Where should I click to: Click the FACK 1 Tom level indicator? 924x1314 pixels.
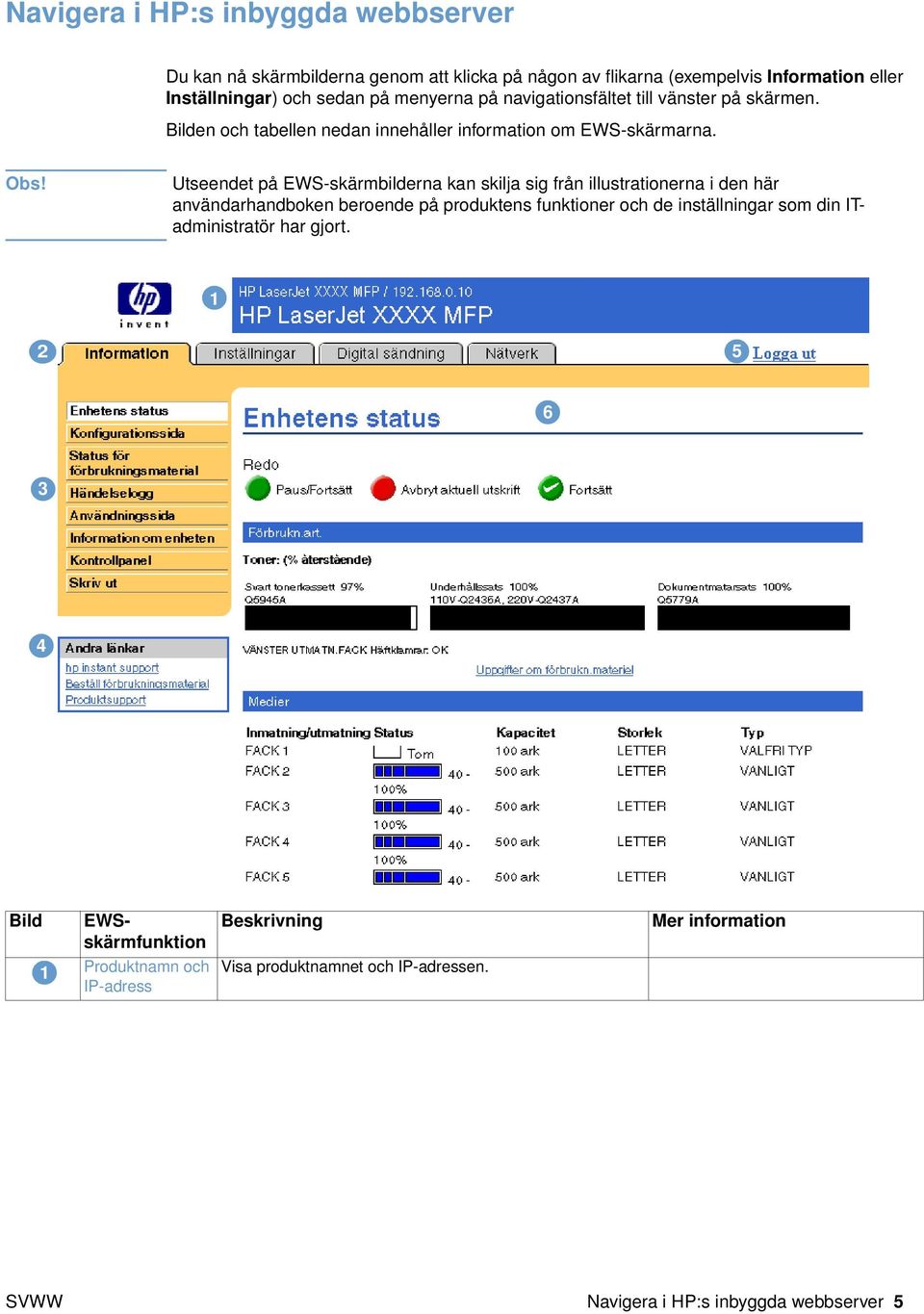[x=387, y=752]
